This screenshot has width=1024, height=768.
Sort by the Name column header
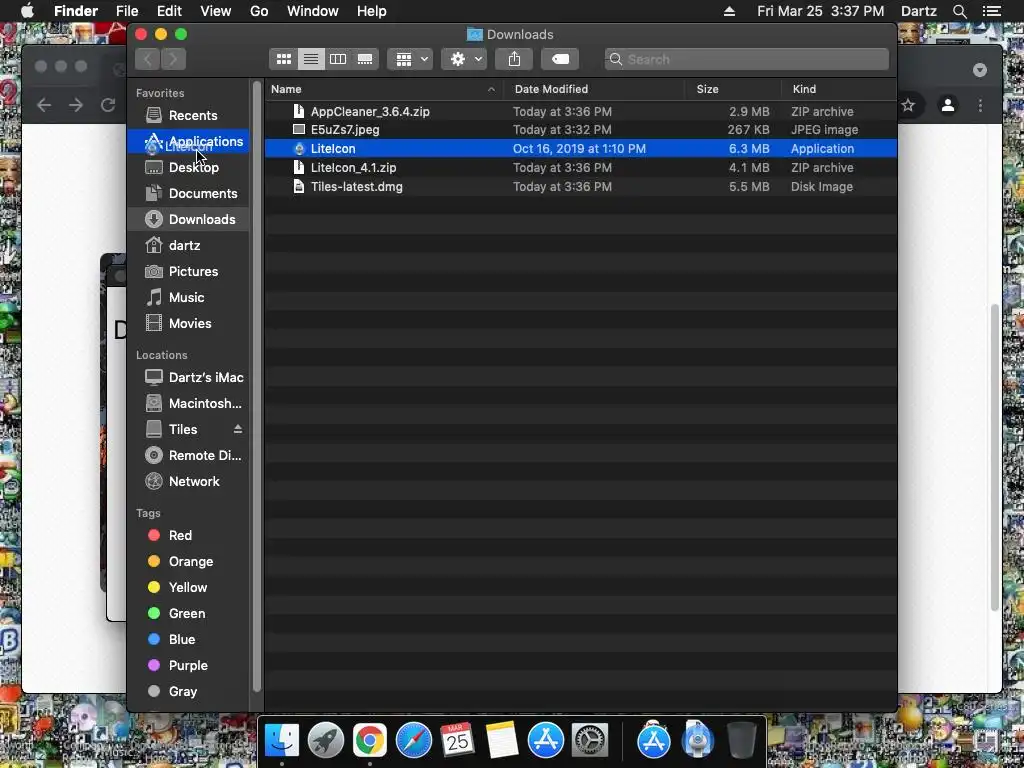[384, 89]
